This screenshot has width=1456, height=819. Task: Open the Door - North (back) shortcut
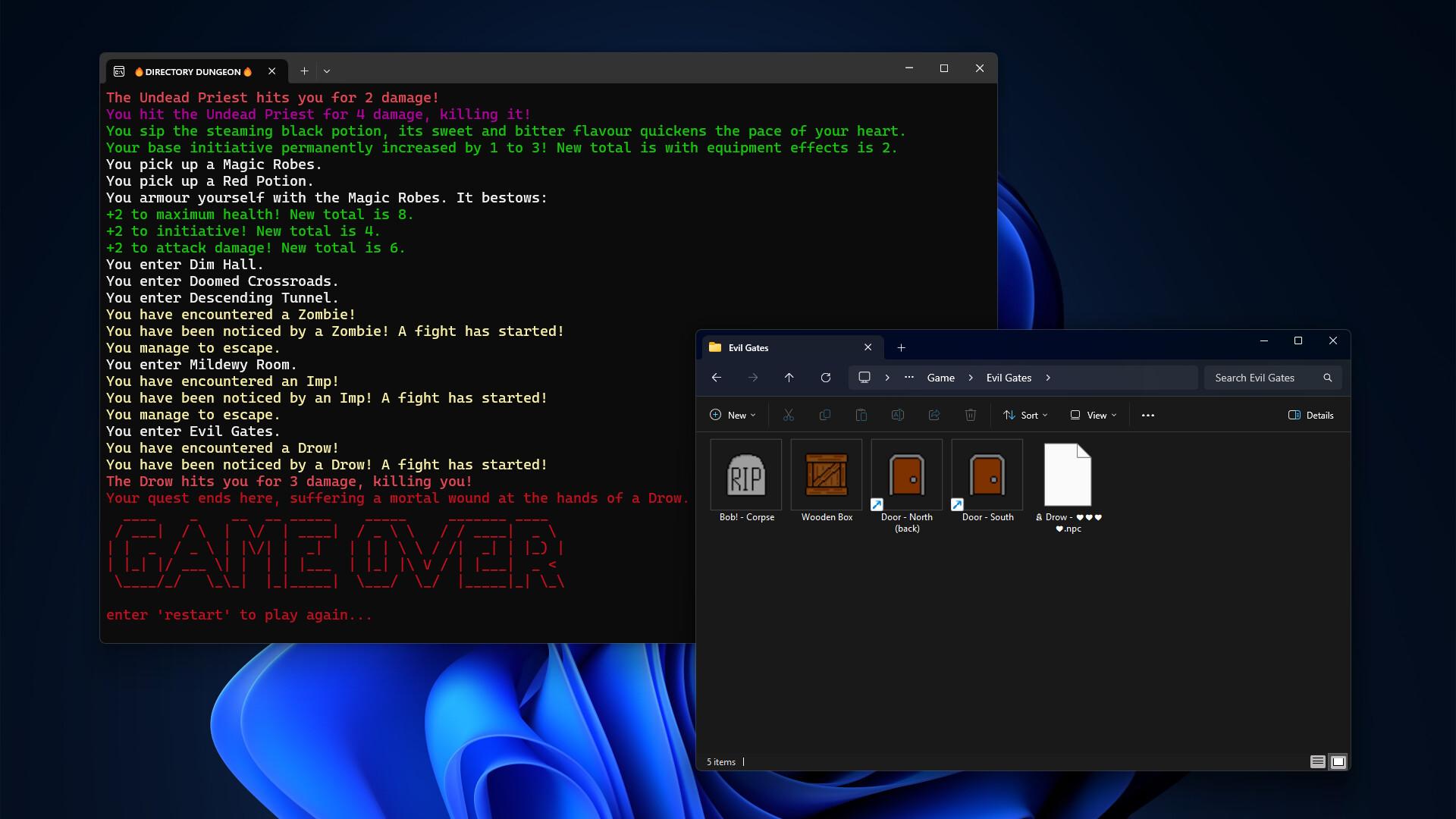906,475
